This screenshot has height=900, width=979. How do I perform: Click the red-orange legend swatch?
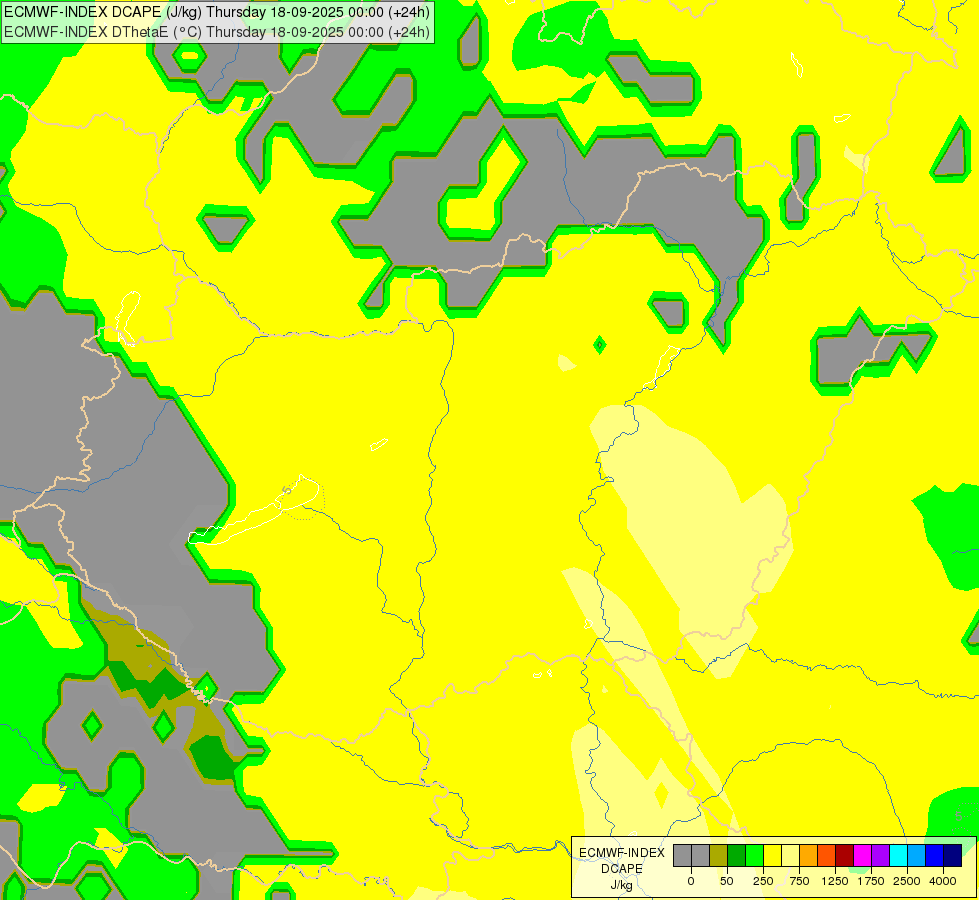[827, 855]
